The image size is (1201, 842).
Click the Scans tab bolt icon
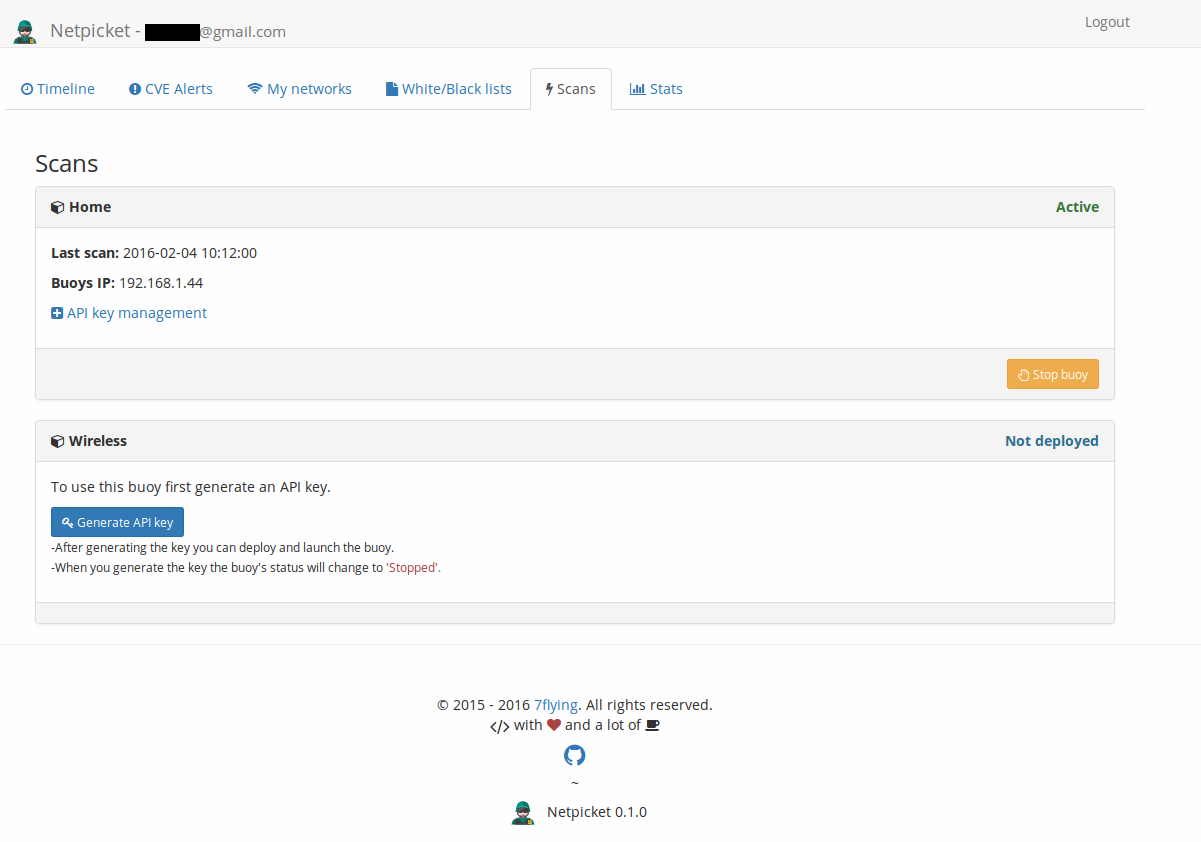(x=549, y=89)
